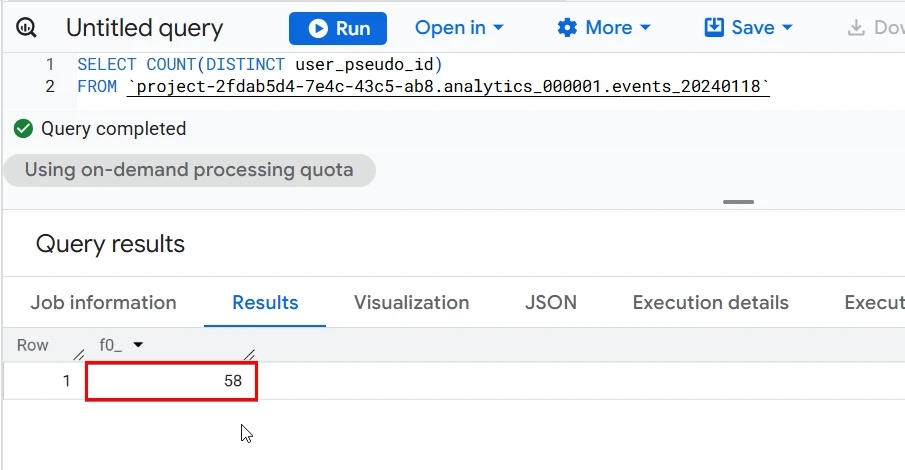Screen dimensions: 905x470
Task: Click the Download icon in the toolbar
Action: coord(856,28)
